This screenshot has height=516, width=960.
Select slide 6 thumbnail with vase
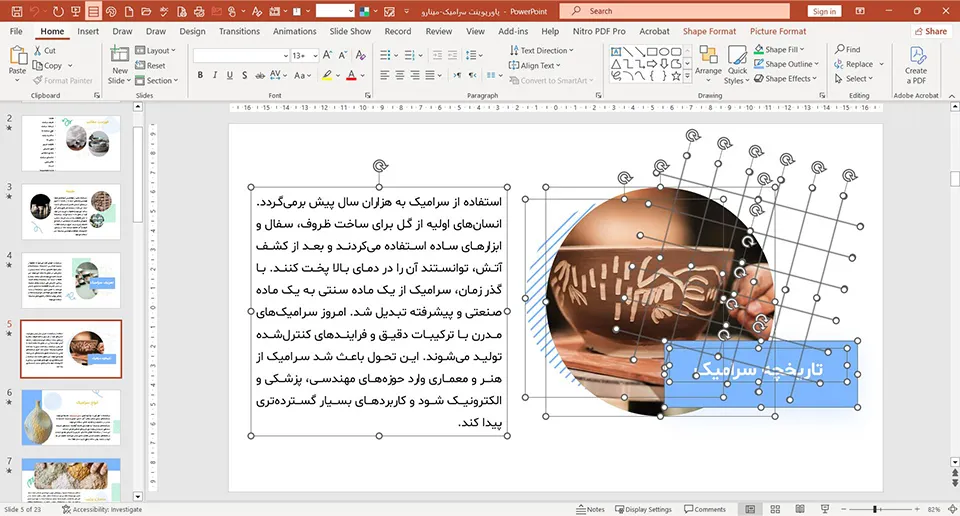click(71, 417)
